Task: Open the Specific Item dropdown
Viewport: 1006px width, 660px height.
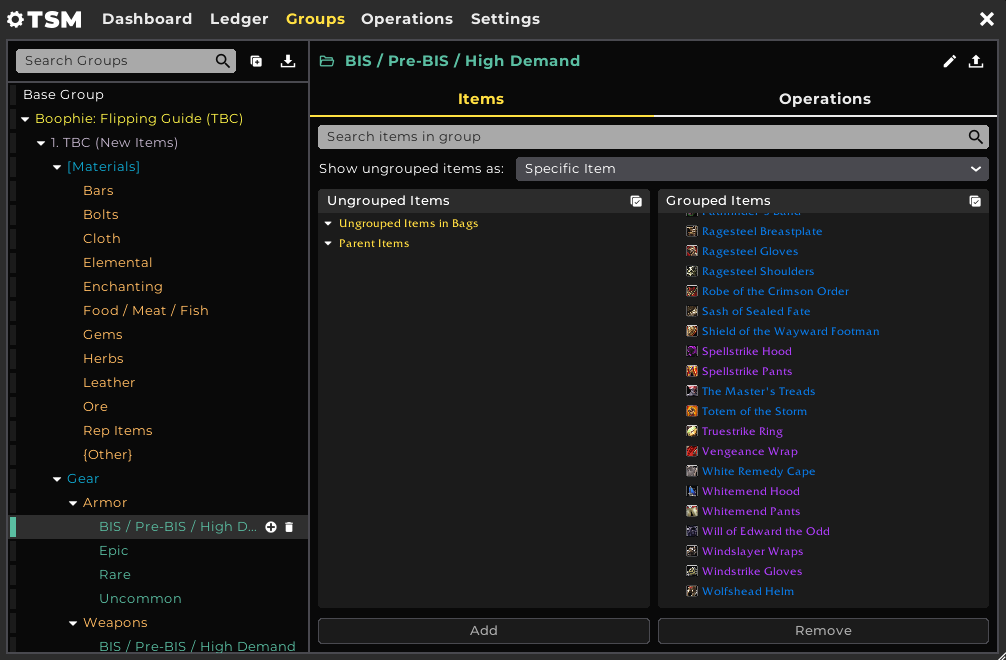Action: click(752, 169)
